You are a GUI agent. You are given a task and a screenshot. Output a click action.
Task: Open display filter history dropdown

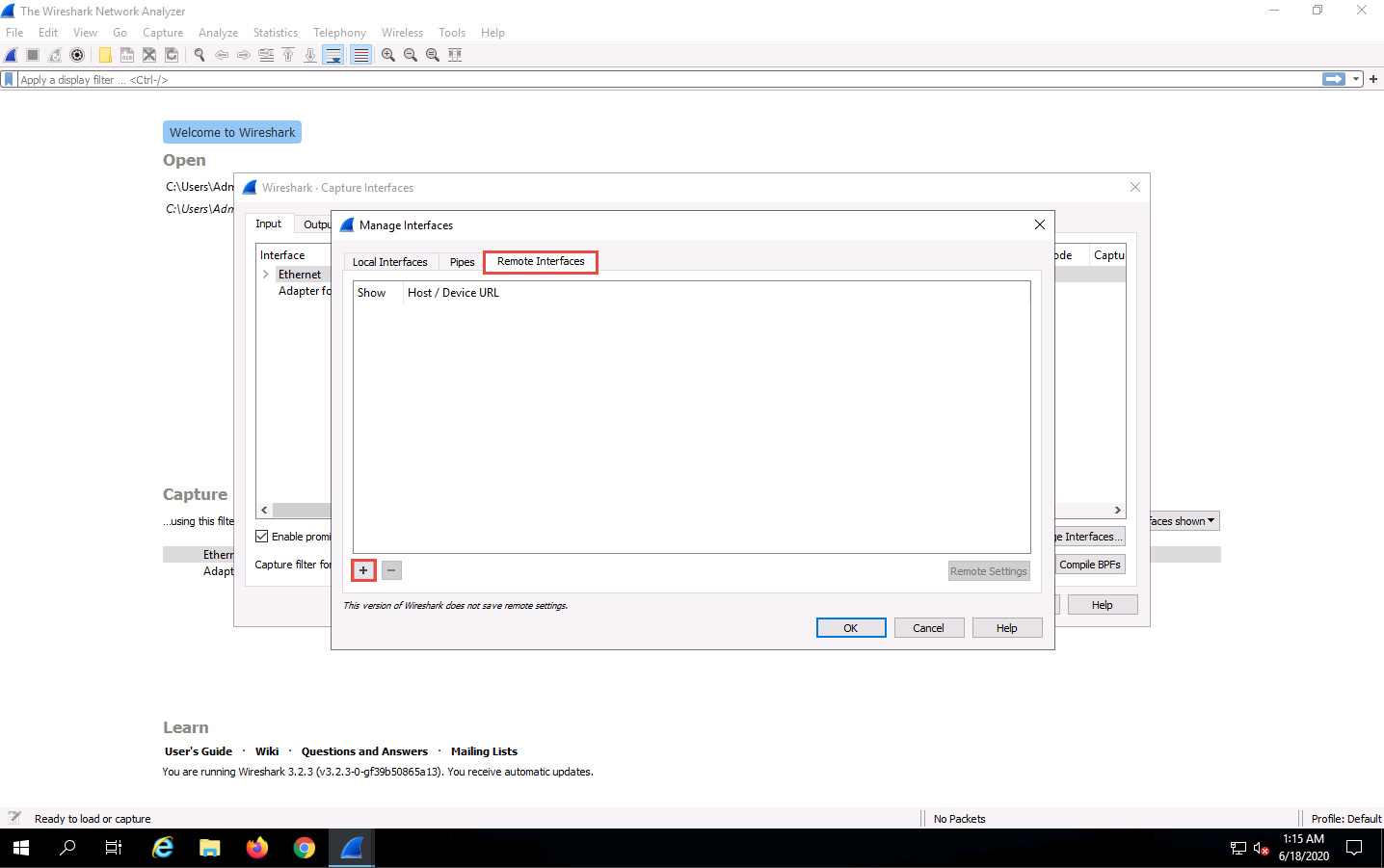point(1356,79)
